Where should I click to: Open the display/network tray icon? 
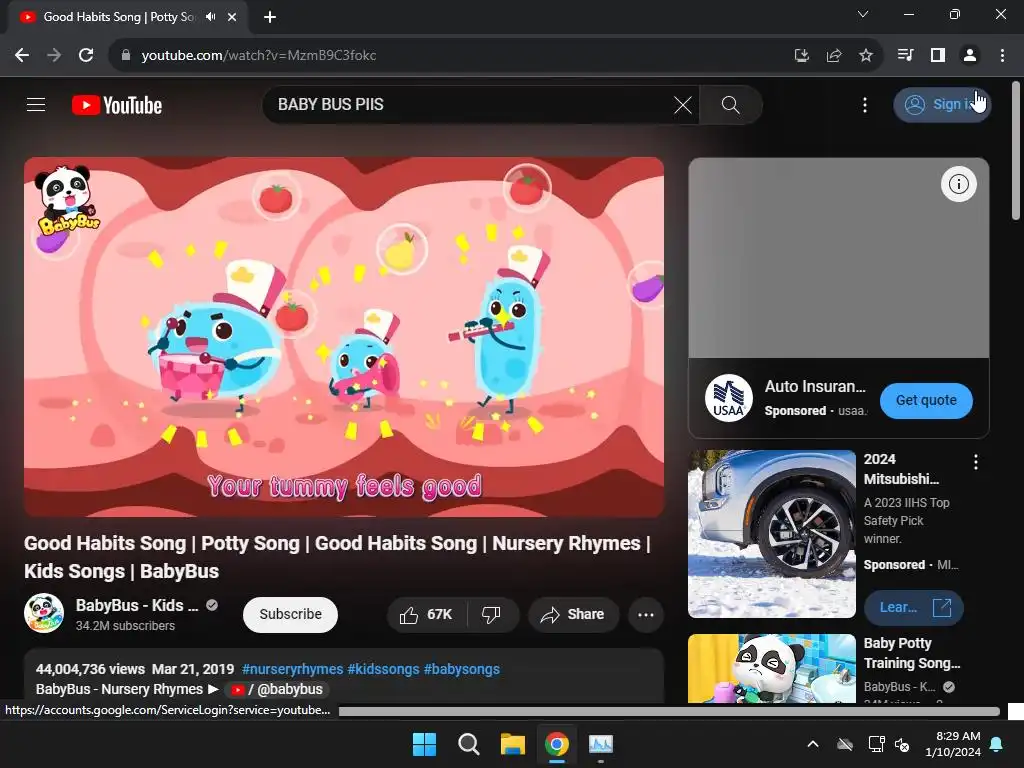pos(876,744)
